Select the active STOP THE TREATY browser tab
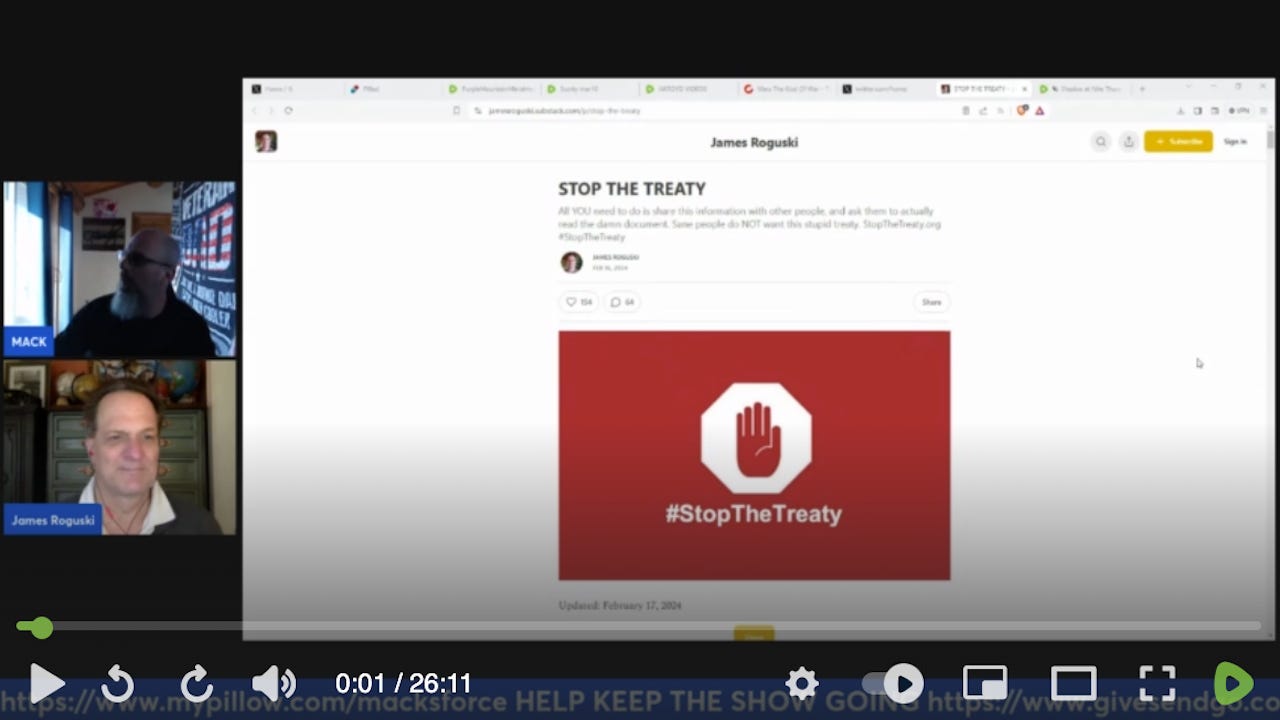 (x=984, y=89)
